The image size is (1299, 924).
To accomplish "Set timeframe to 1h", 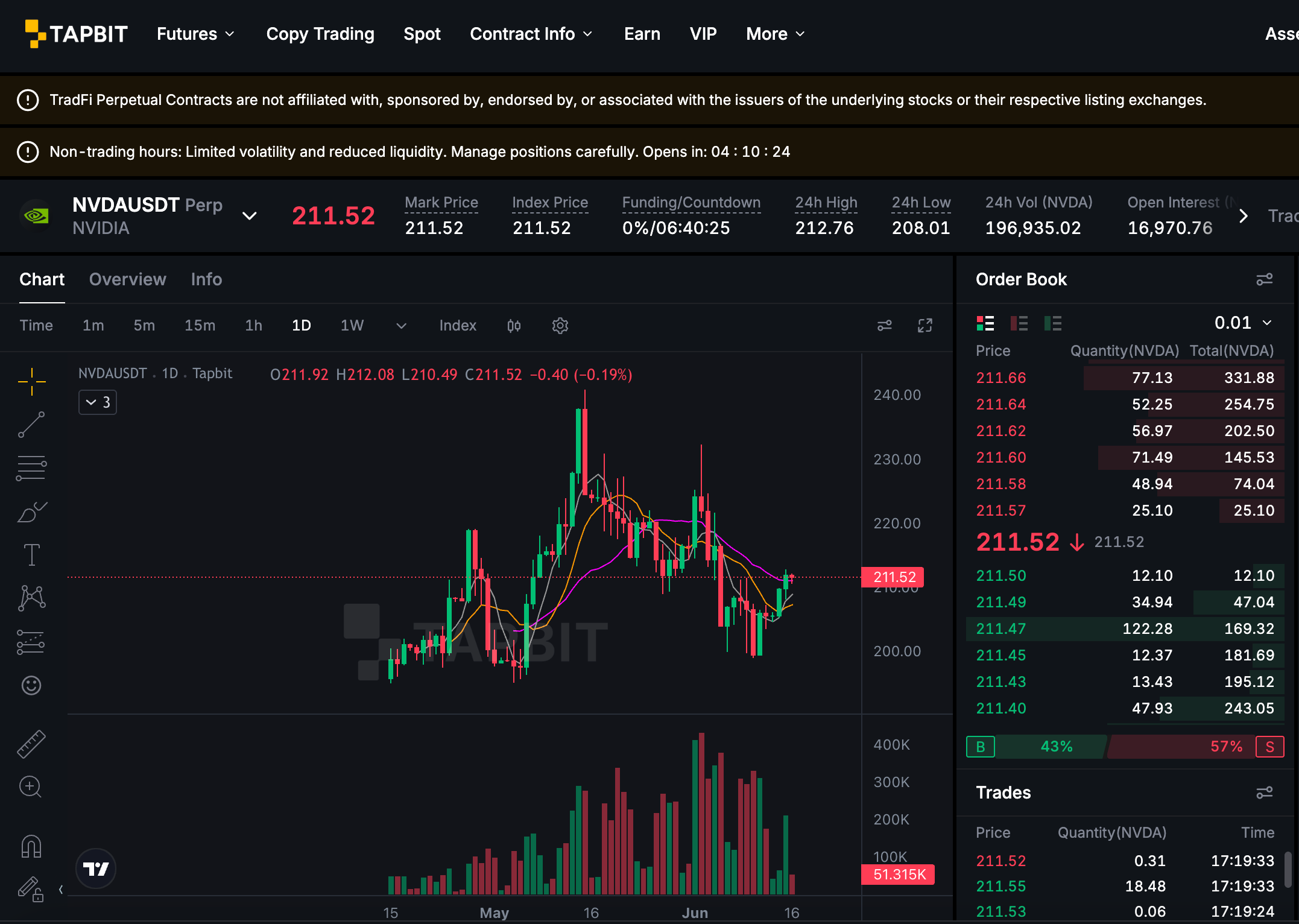I will click(x=253, y=326).
